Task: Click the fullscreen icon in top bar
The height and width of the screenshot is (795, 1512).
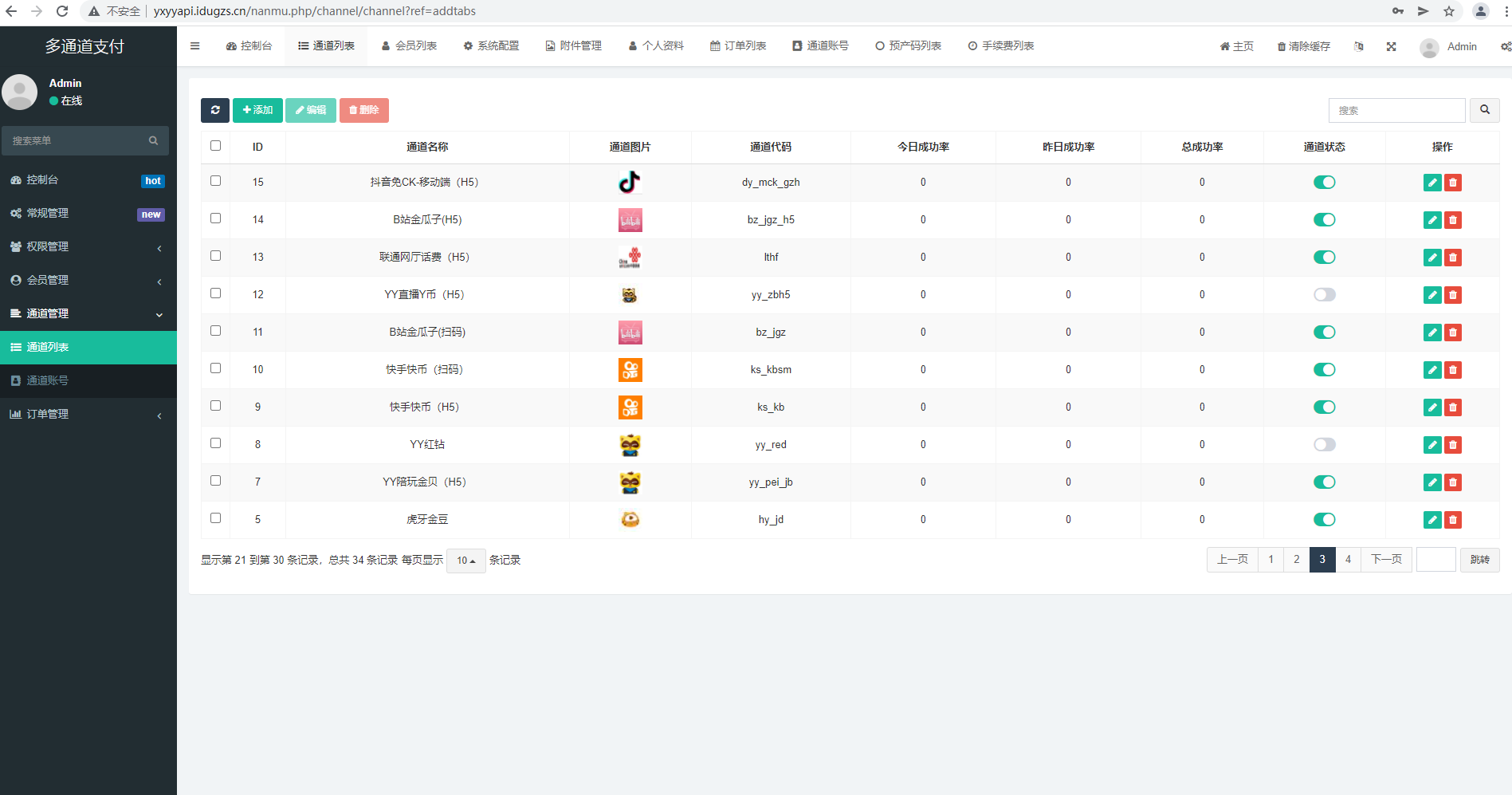Action: (1391, 46)
